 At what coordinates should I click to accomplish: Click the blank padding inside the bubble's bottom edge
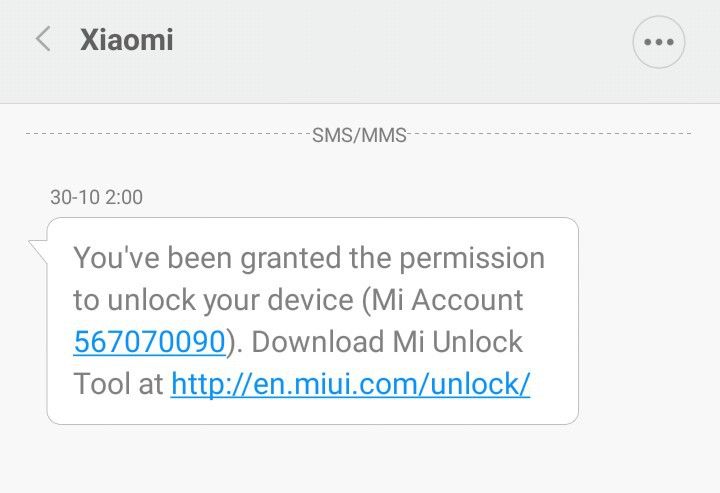(x=312, y=412)
